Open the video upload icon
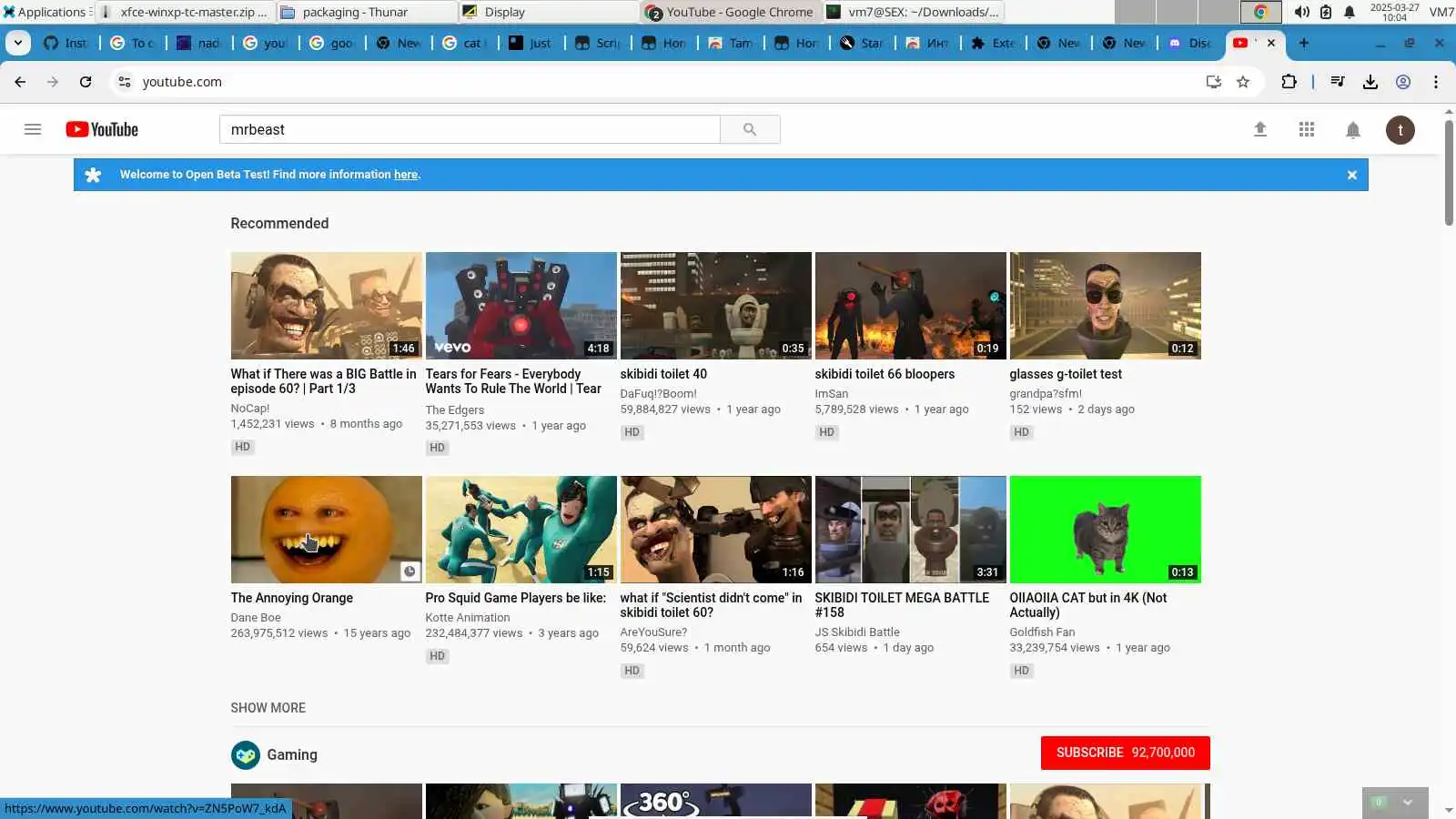 click(x=1260, y=129)
